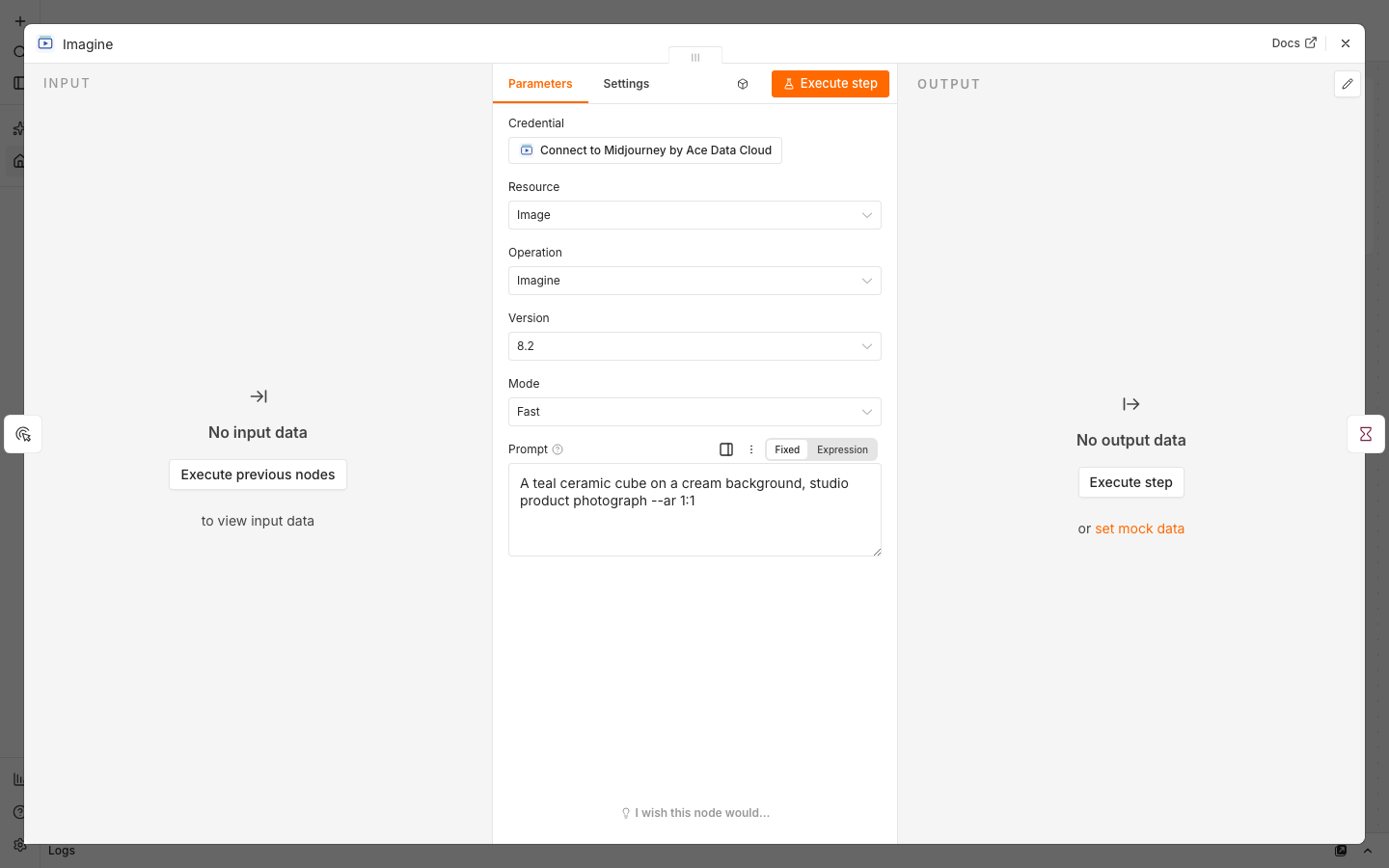Click the orange Execute step button
This screenshot has height=868, width=1389.
click(831, 84)
